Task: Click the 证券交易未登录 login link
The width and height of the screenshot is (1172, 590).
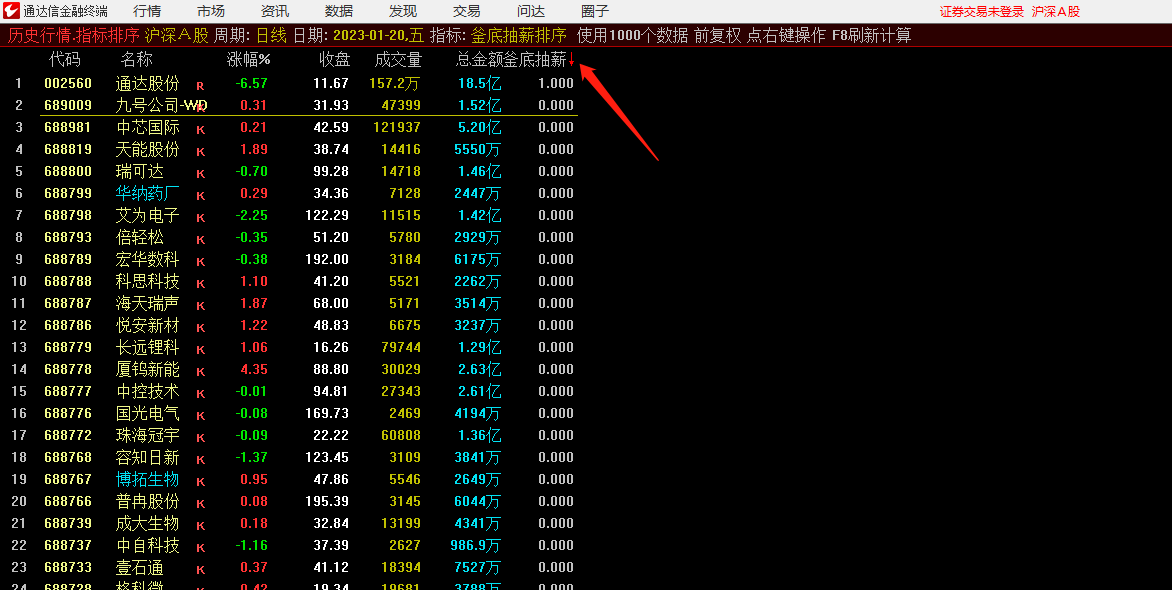Action: coord(982,12)
